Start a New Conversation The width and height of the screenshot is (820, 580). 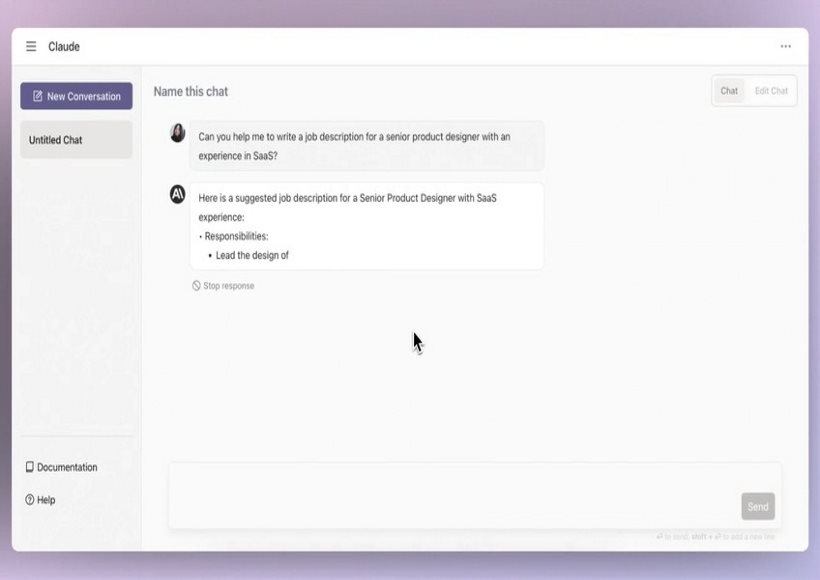point(76,96)
